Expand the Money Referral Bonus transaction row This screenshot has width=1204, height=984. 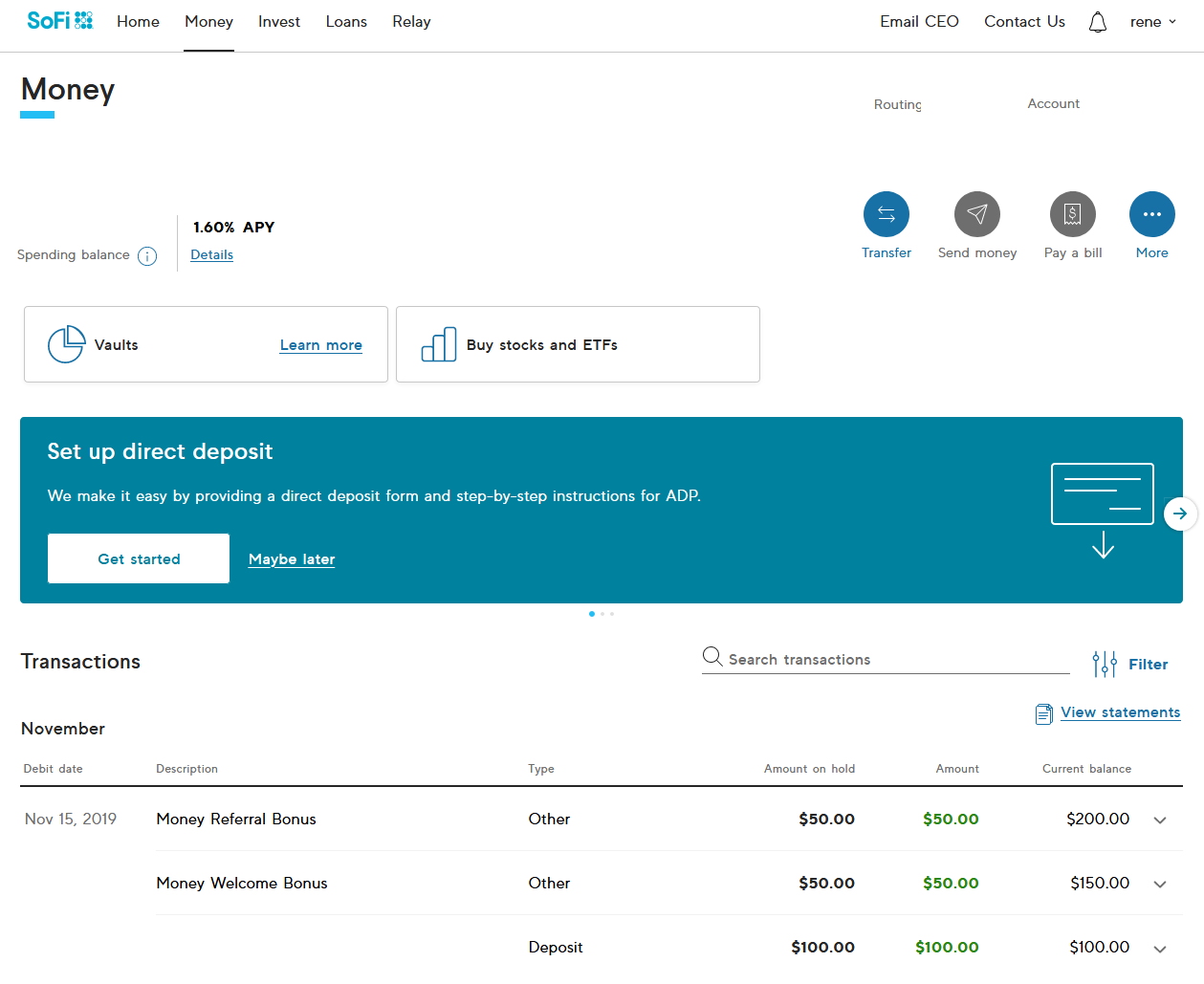(1159, 820)
